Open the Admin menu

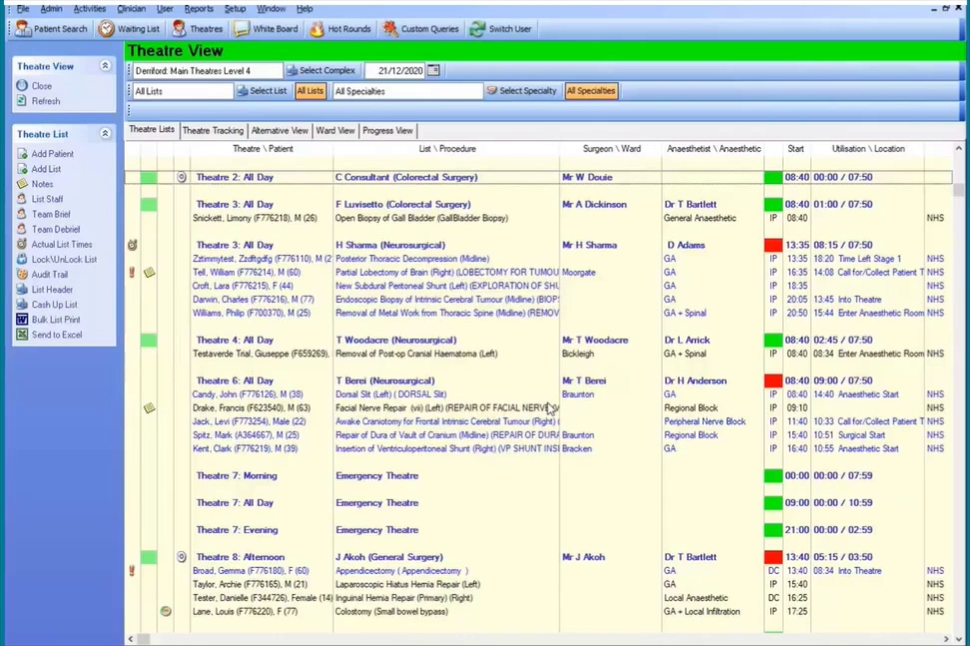click(x=51, y=9)
